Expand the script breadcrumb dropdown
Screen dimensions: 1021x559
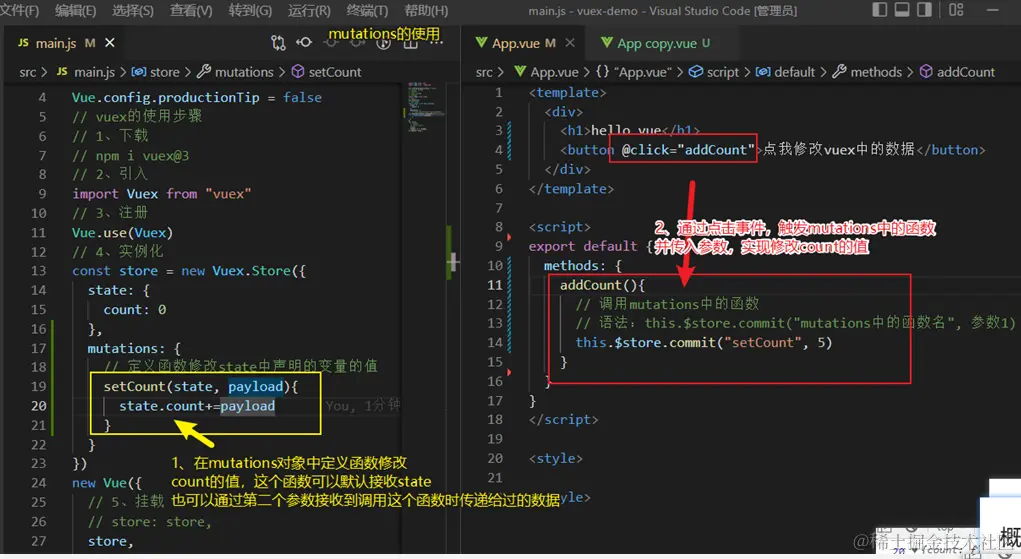[x=723, y=72]
